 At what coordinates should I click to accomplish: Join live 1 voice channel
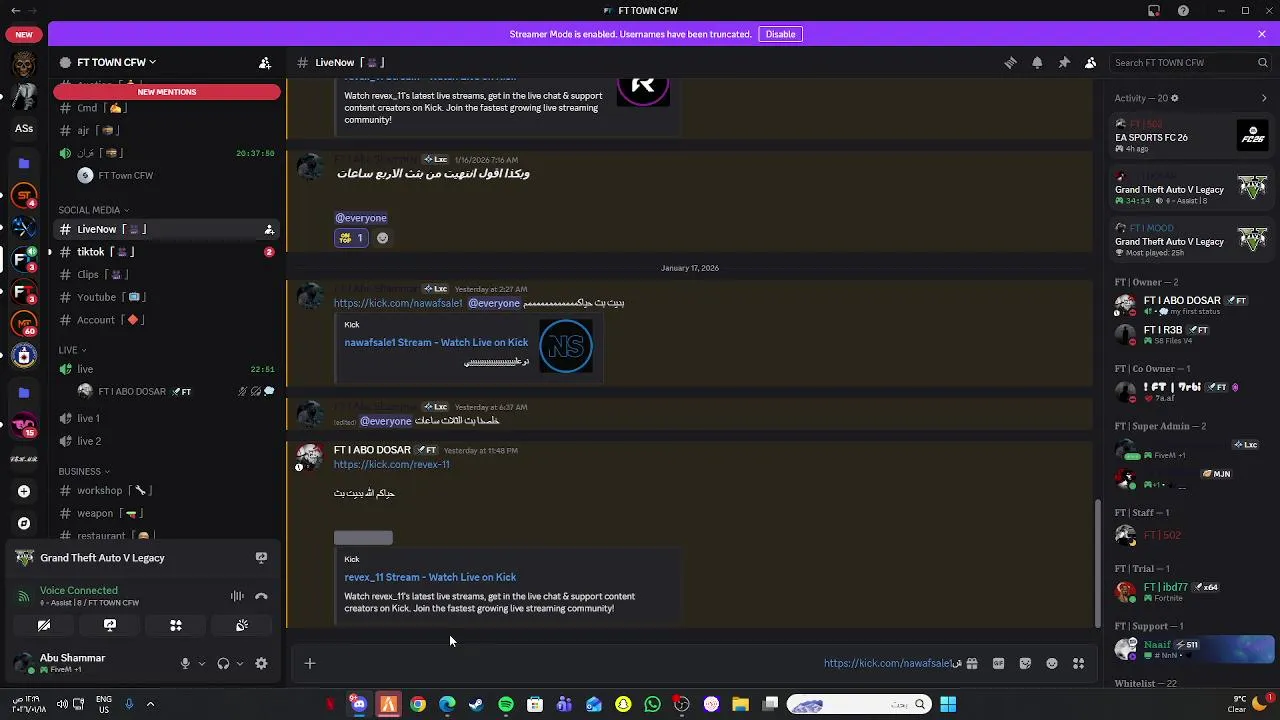(166, 418)
